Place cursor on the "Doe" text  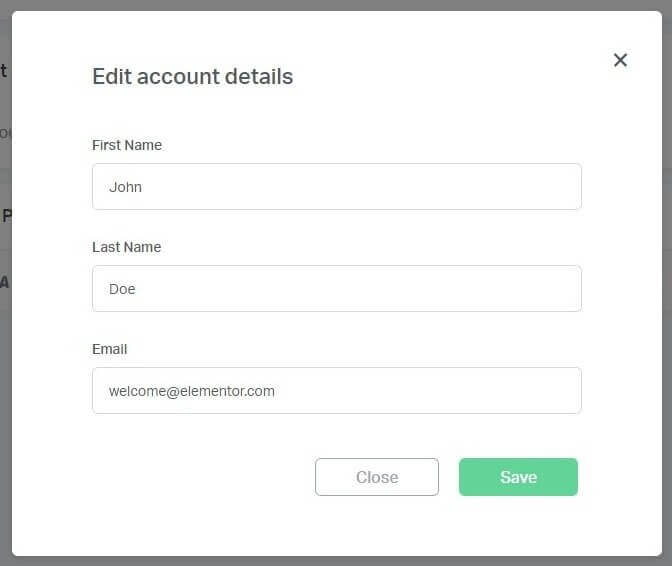[x=122, y=289]
